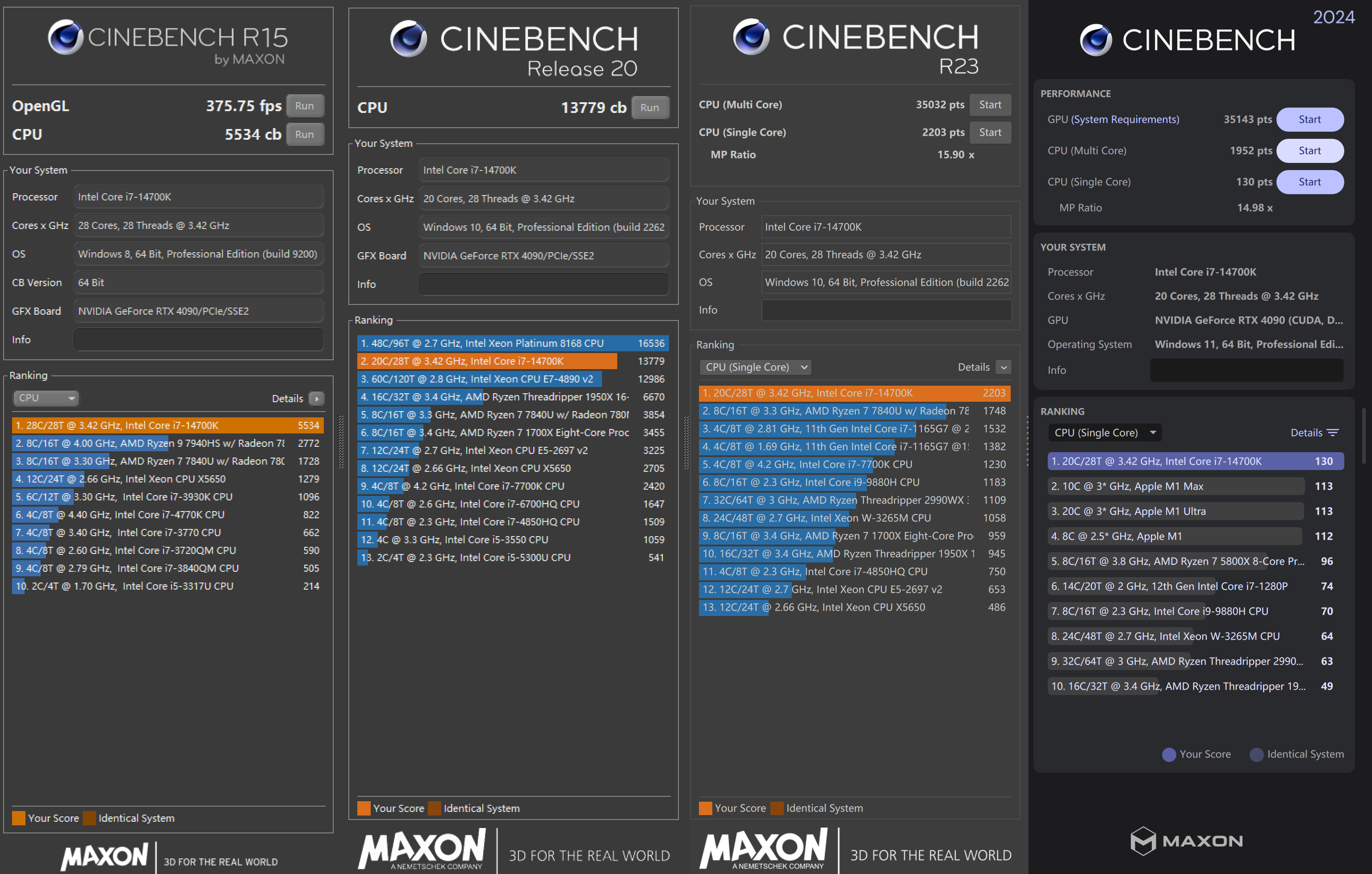Start CPU (Single Core) test in R23
Image resolution: width=1372 pixels, height=874 pixels.
click(990, 132)
